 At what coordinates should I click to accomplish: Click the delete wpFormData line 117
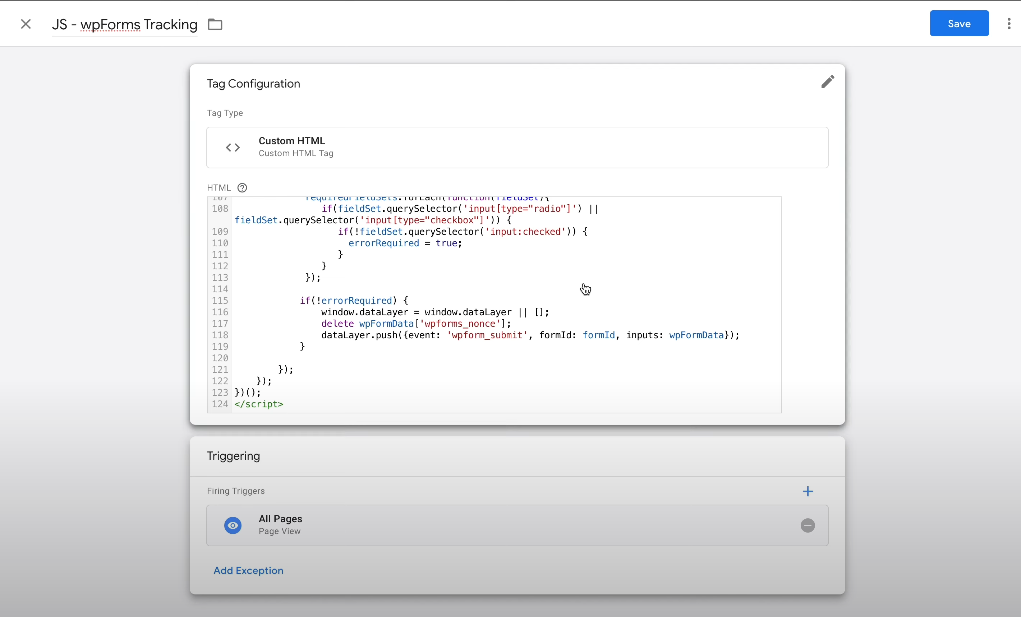pyautogui.click(x=416, y=323)
